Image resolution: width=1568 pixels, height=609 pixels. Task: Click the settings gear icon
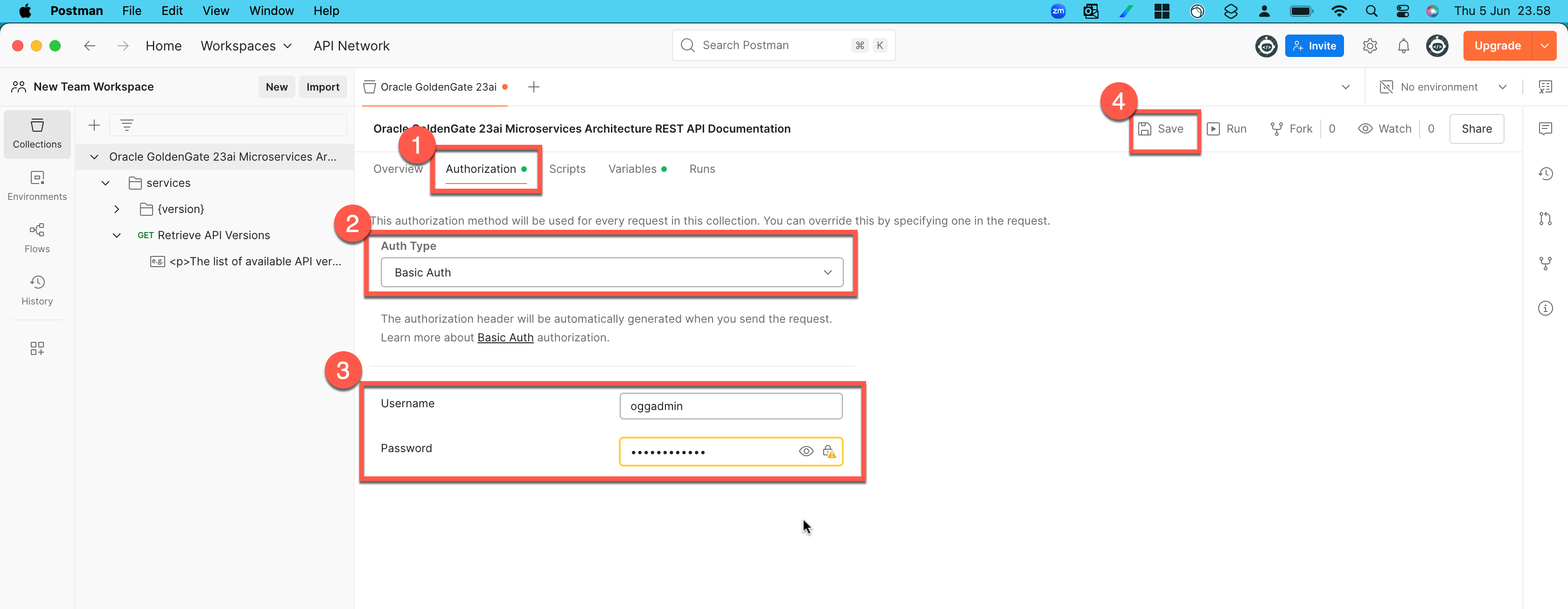(x=1370, y=46)
